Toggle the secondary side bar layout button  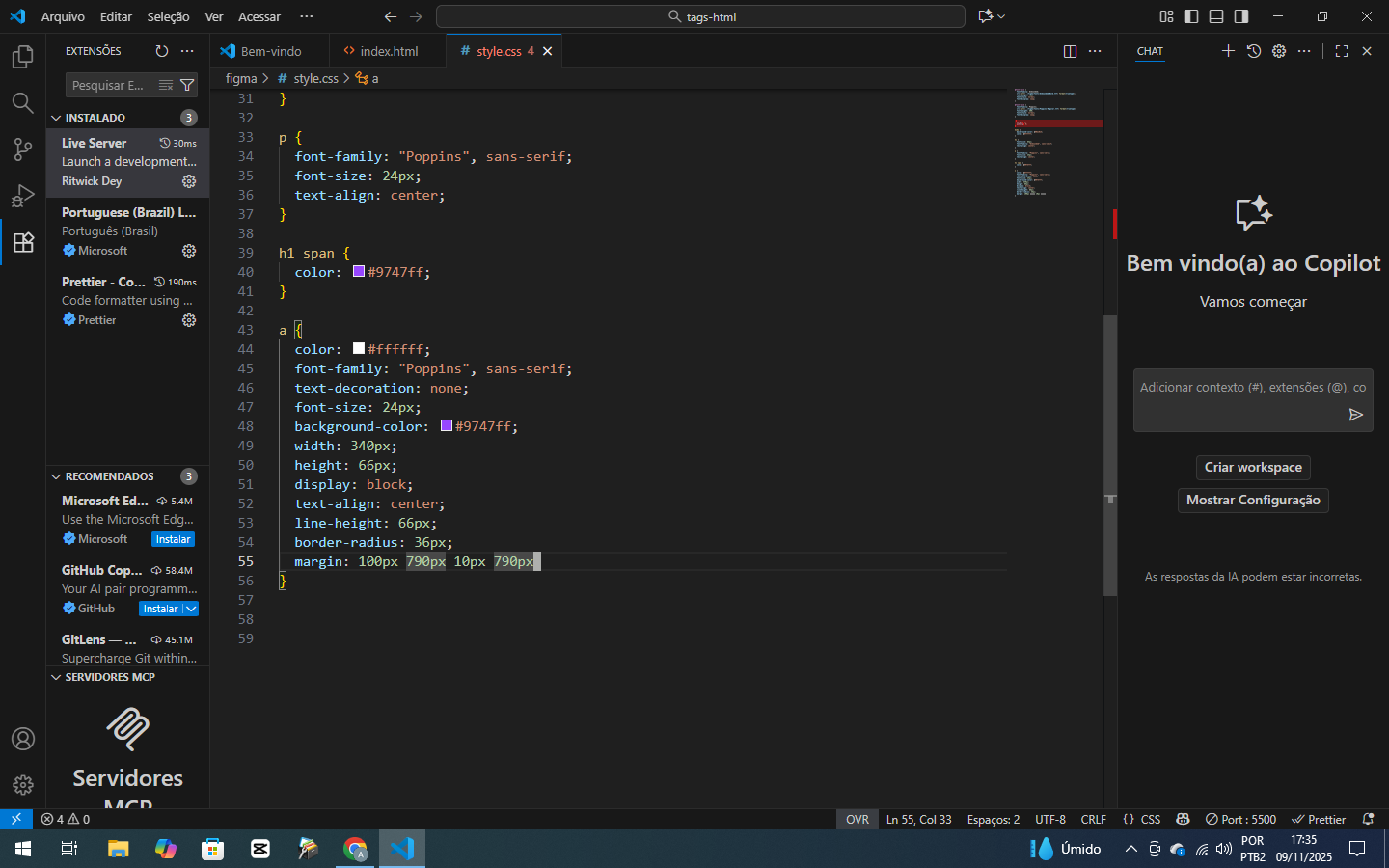click(x=1241, y=16)
